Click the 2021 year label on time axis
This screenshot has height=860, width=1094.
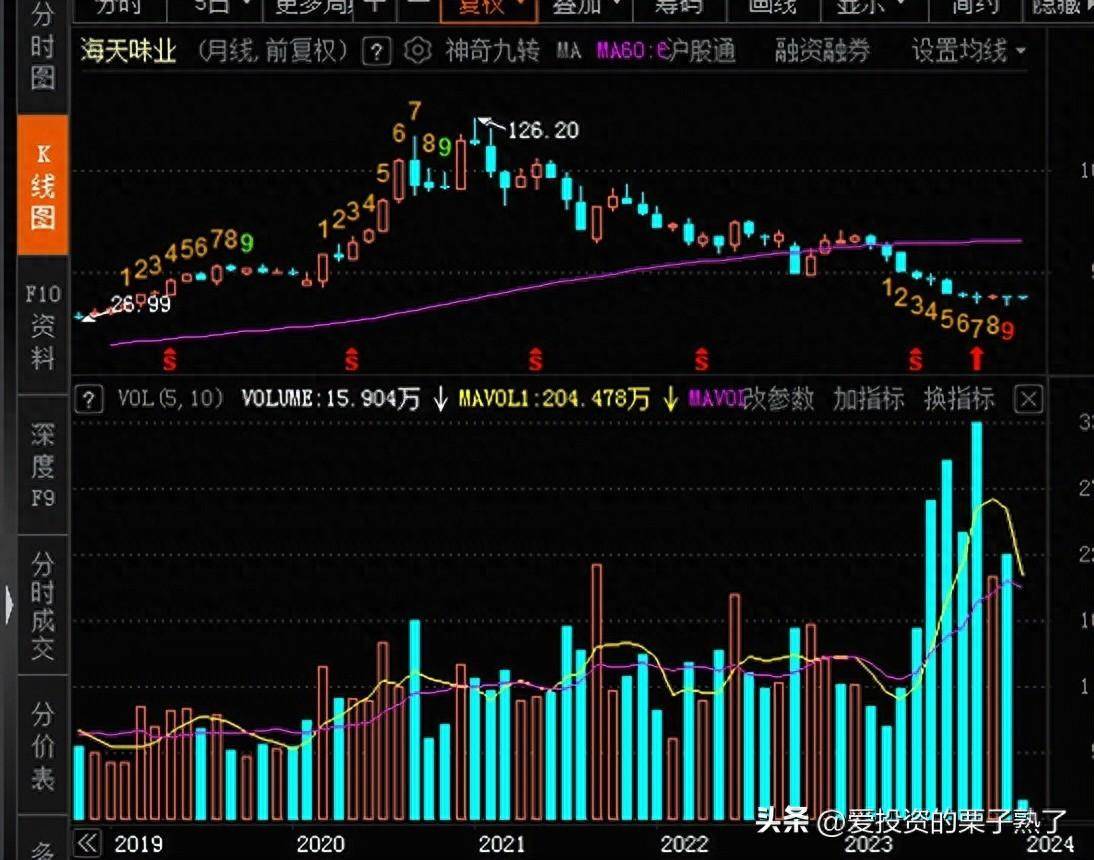(502, 844)
